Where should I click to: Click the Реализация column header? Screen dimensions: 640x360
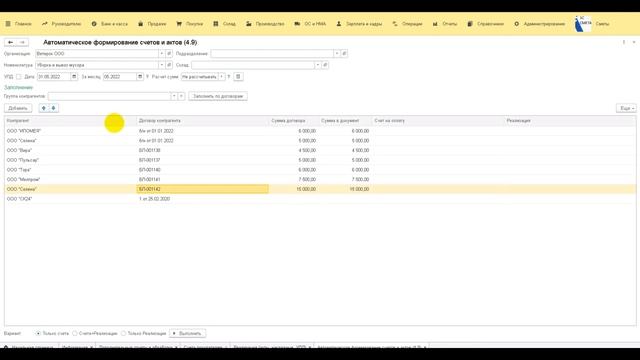(570, 121)
